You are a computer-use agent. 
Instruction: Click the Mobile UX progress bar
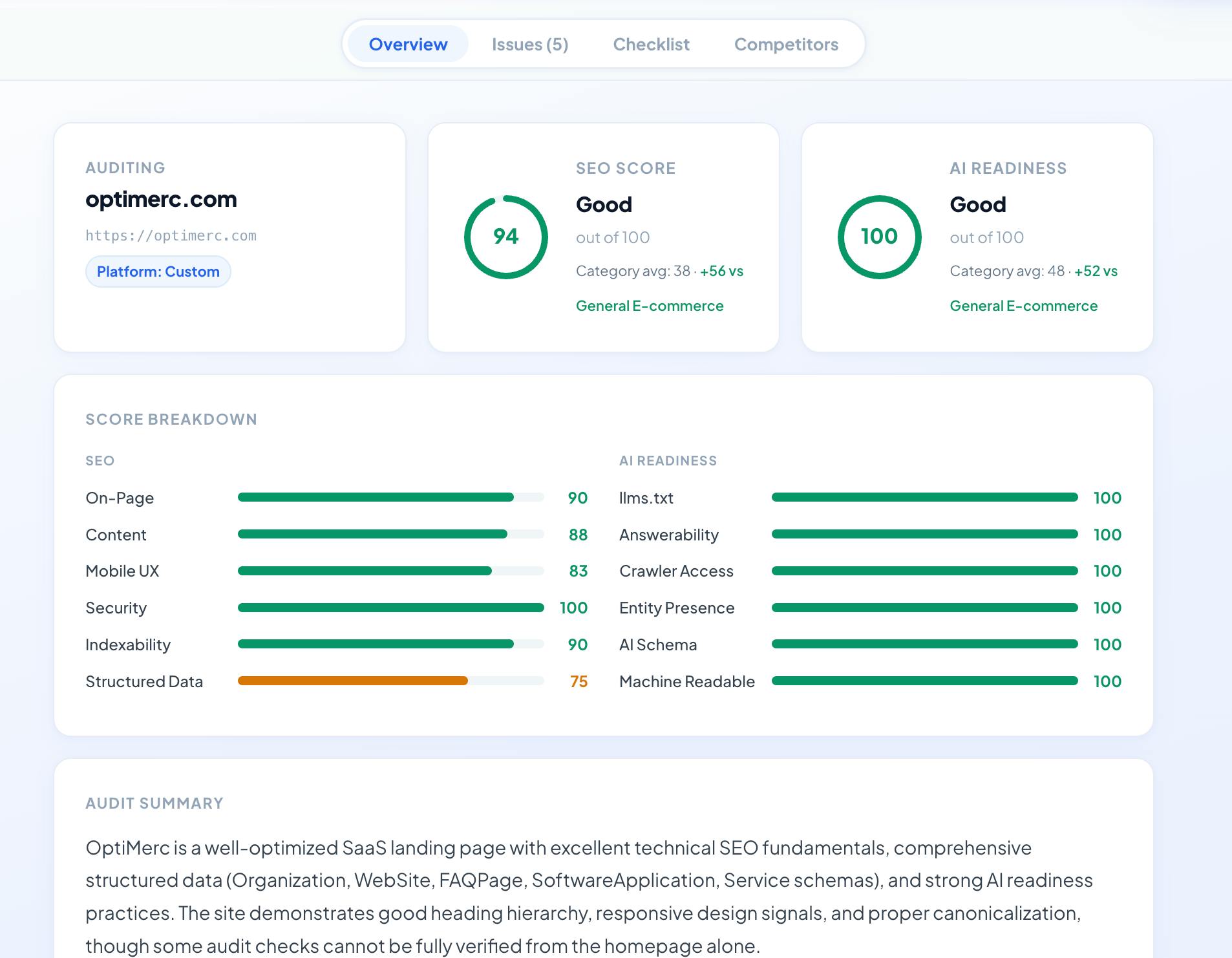click(x=391, y=571)
